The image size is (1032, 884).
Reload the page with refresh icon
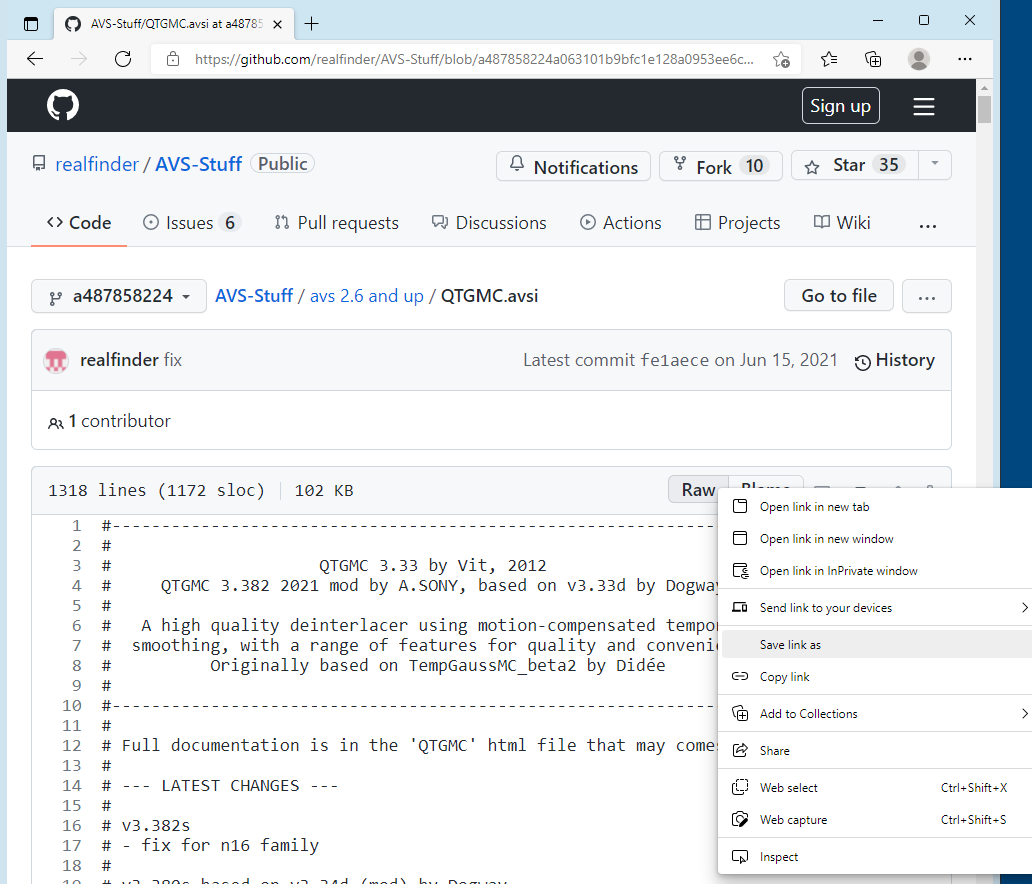click(123, 59)
